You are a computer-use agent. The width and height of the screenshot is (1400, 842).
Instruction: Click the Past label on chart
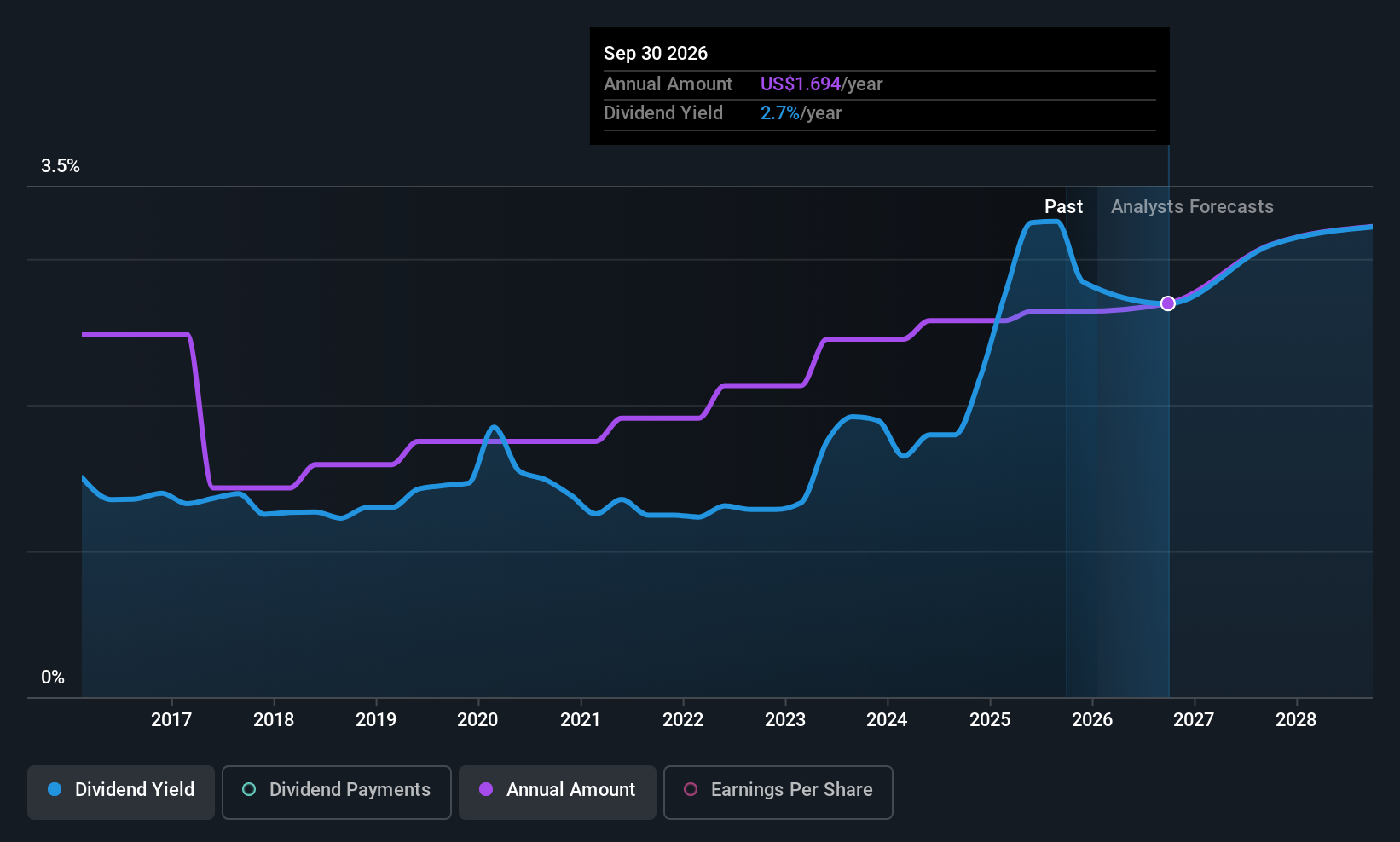(x=1064, y=207)
